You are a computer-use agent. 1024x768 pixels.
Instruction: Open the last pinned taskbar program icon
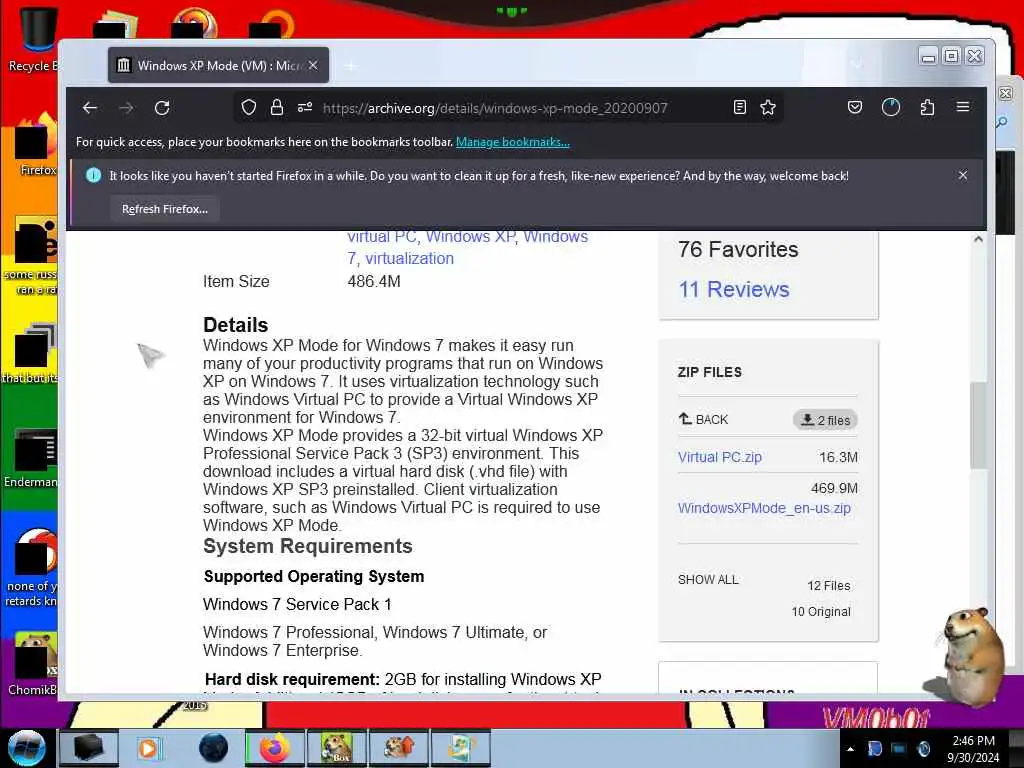[460, 748]
